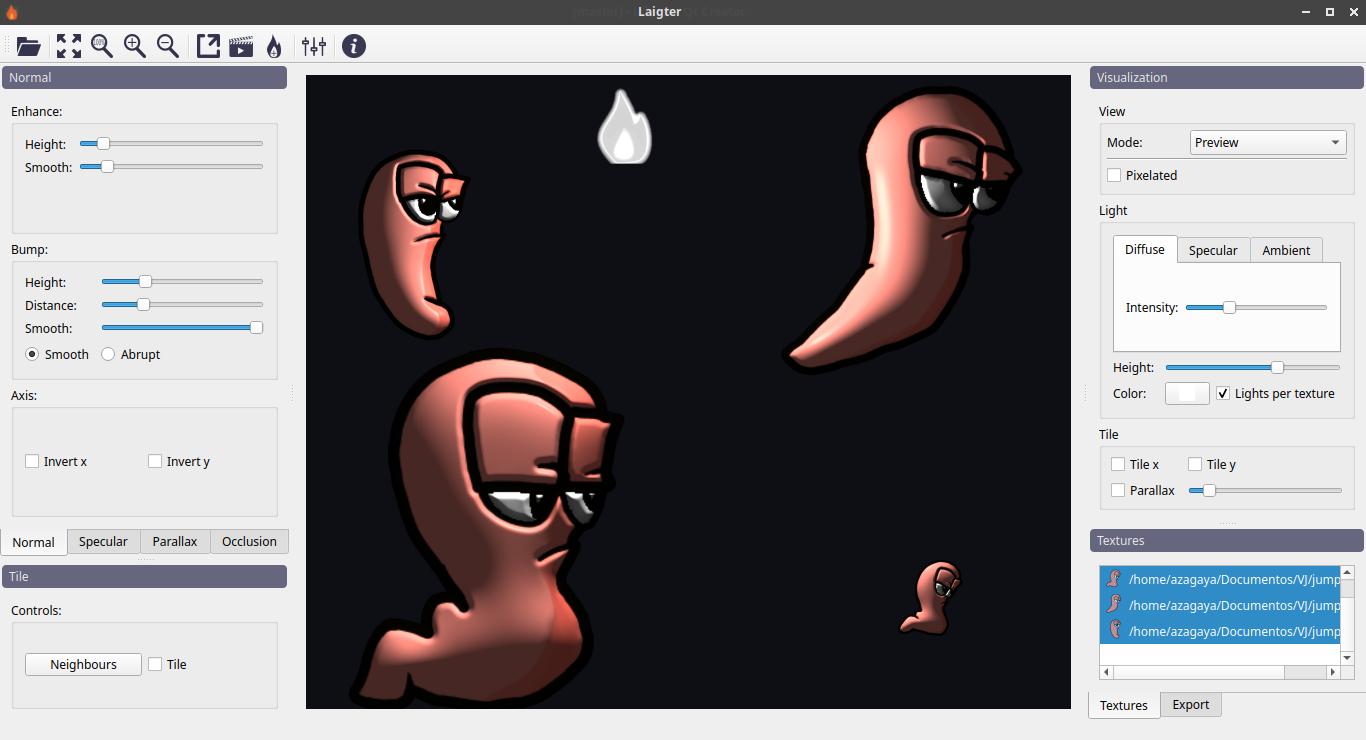
Task: Click the textures list scroll right arrow
Action: pos(1333,672)
